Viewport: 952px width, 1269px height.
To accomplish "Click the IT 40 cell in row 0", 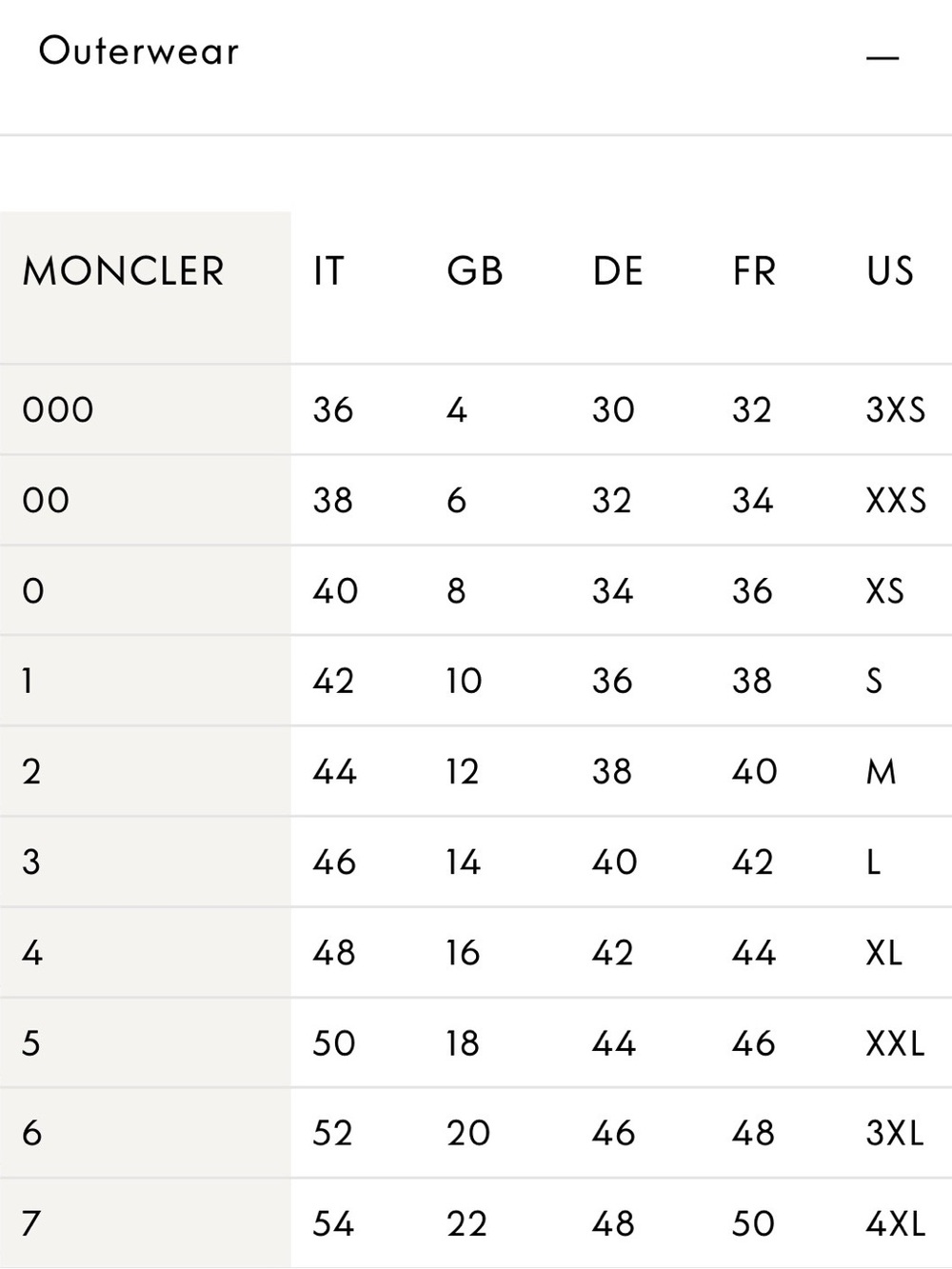I will pos(335,591).
